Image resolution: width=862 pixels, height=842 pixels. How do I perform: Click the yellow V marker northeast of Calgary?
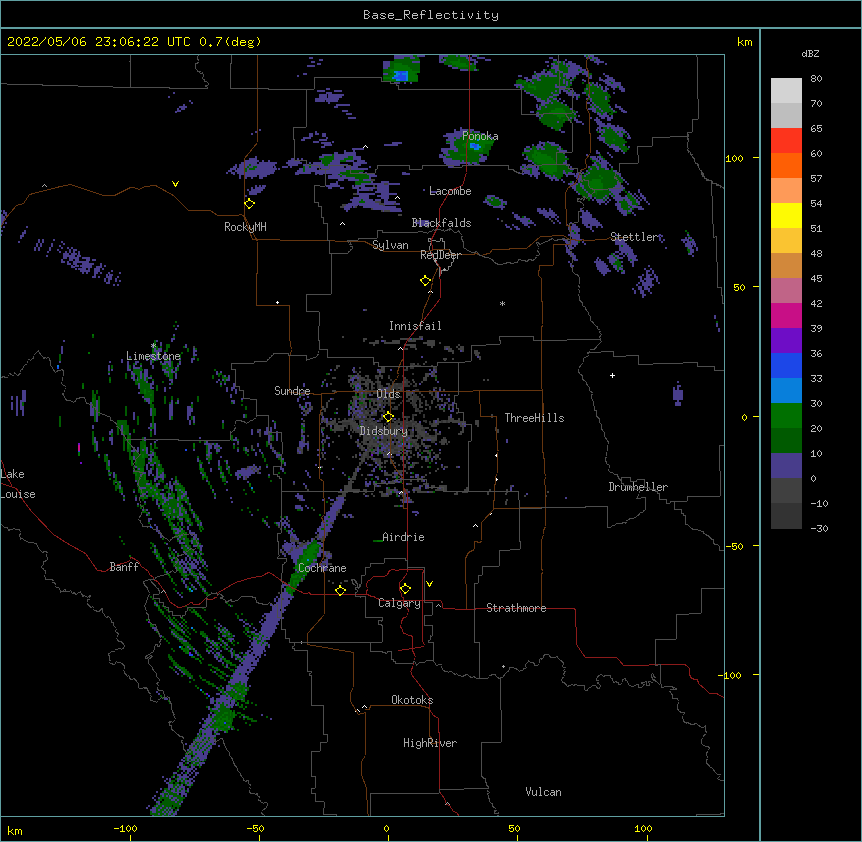pyautogui.click(x=429, y=584)
